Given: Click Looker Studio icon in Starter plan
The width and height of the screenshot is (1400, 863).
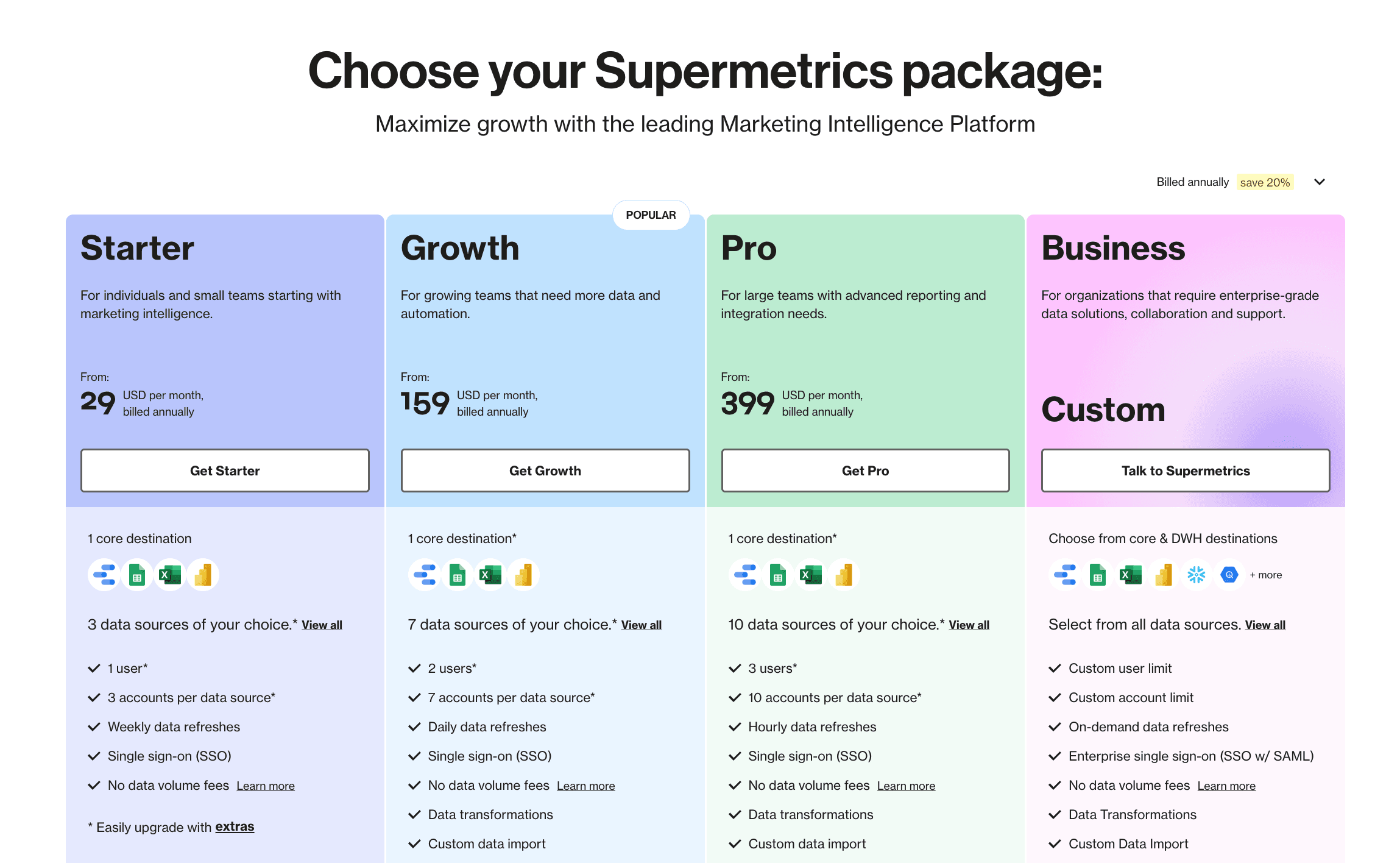Looking at the screenshot, I should coord(104,575).
